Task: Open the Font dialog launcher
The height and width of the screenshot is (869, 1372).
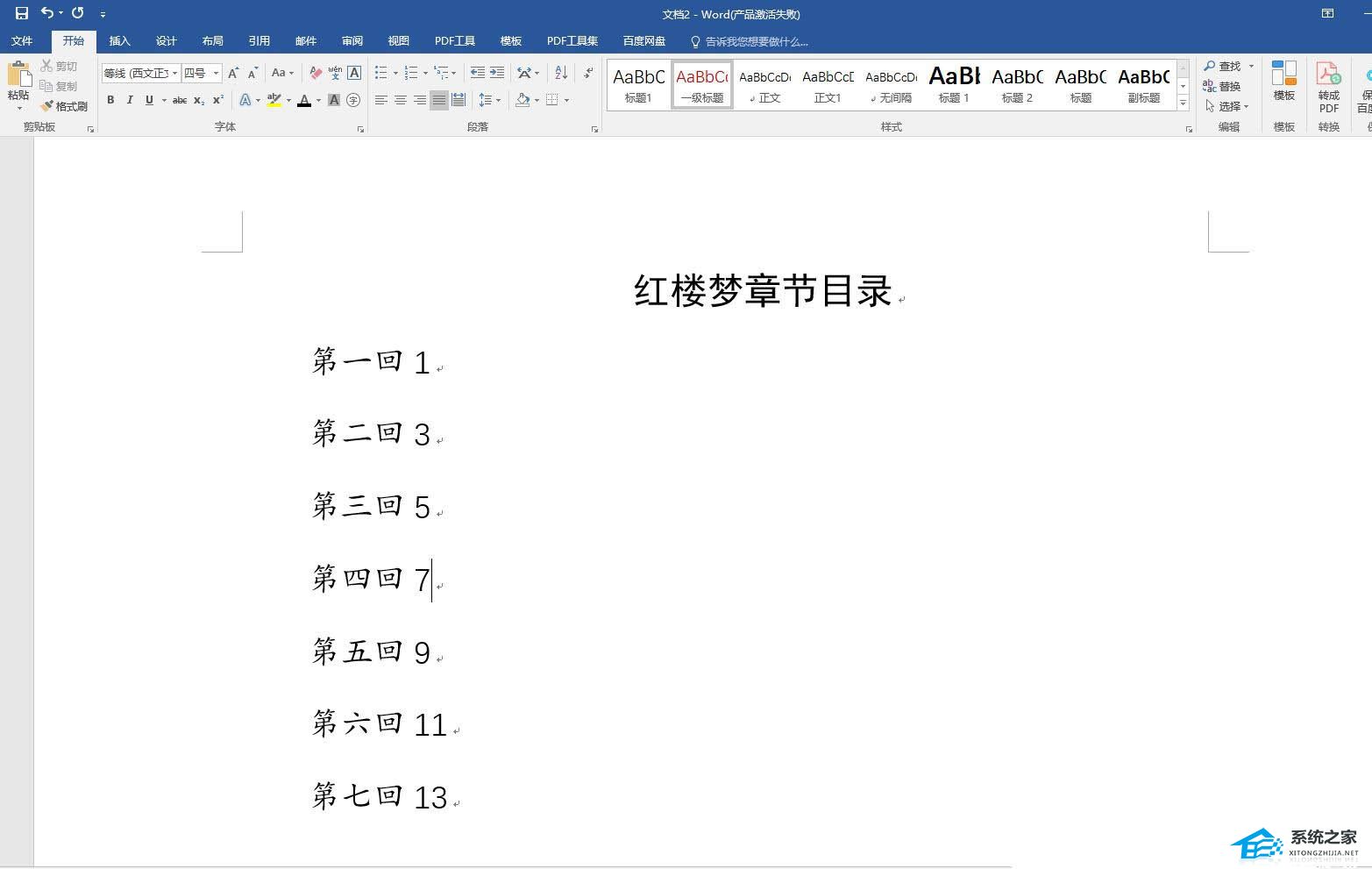Action: pyautogui.click(x=360, y=129)
